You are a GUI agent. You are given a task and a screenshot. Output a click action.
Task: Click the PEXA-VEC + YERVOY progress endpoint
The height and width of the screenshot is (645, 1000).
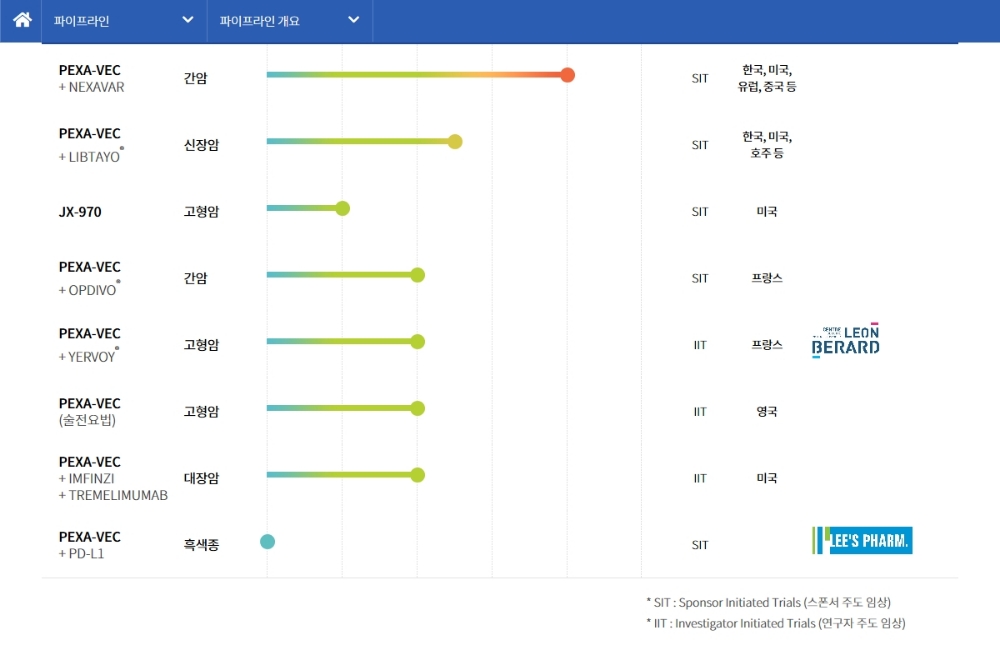(418, 342)
